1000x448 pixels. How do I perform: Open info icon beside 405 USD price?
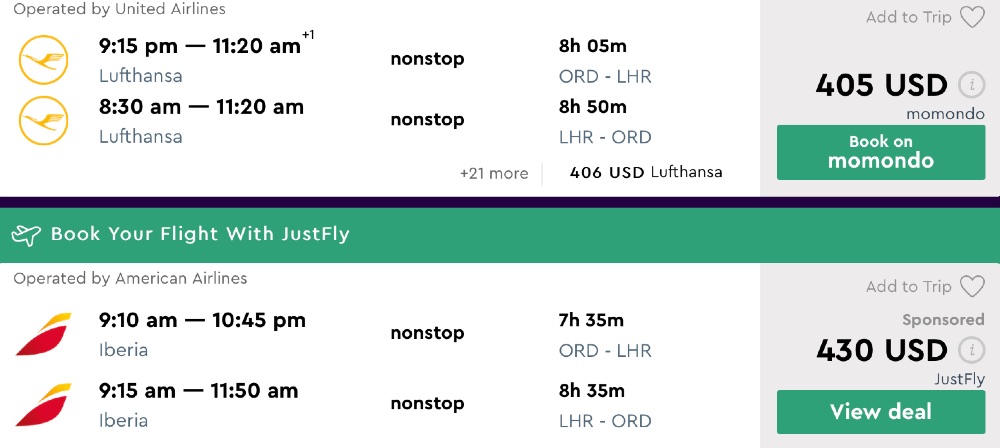968,85
